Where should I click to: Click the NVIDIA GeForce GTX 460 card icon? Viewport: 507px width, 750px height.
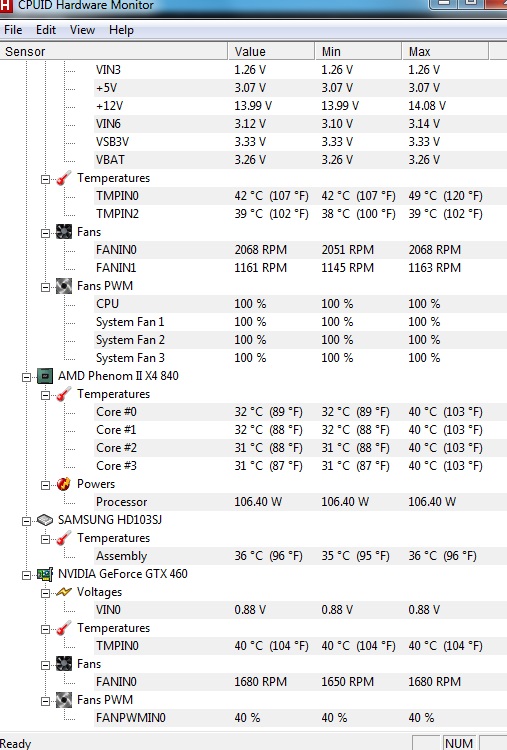pyautogui.click(x=45, y=574)
